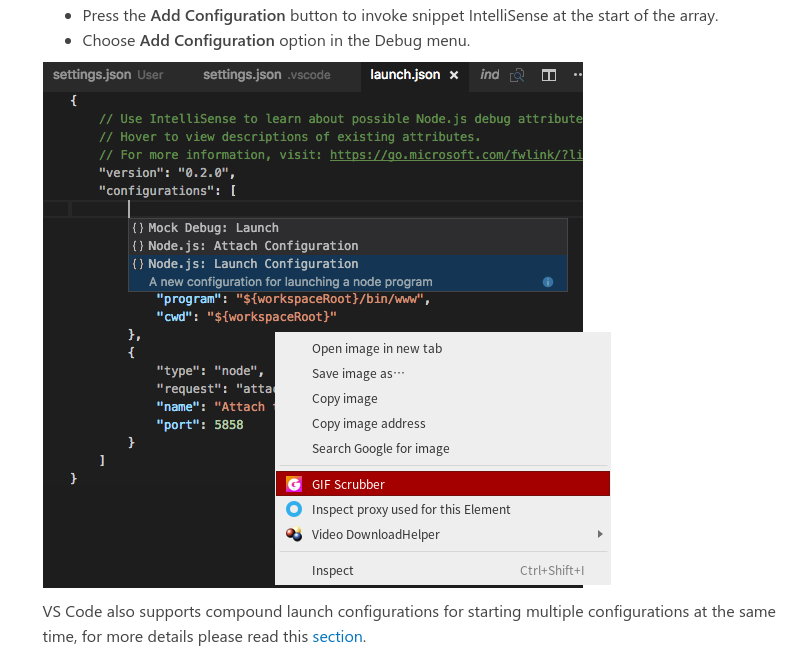Click the Video DownloadHelper colored balls icon
The image size is (807, 651).
point(294,534)
